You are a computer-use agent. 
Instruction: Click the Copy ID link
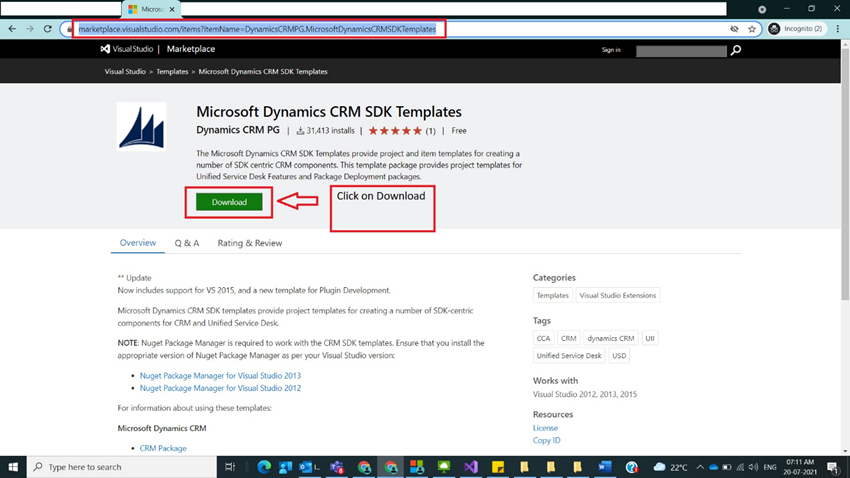(x=546, y=440)
